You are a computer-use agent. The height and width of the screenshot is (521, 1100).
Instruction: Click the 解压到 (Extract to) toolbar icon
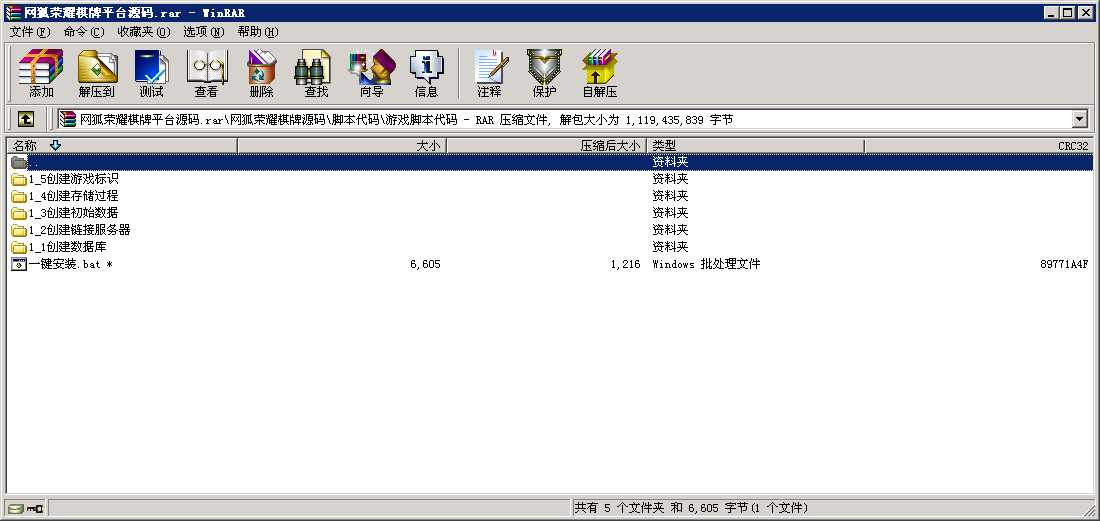pos(97,74)
